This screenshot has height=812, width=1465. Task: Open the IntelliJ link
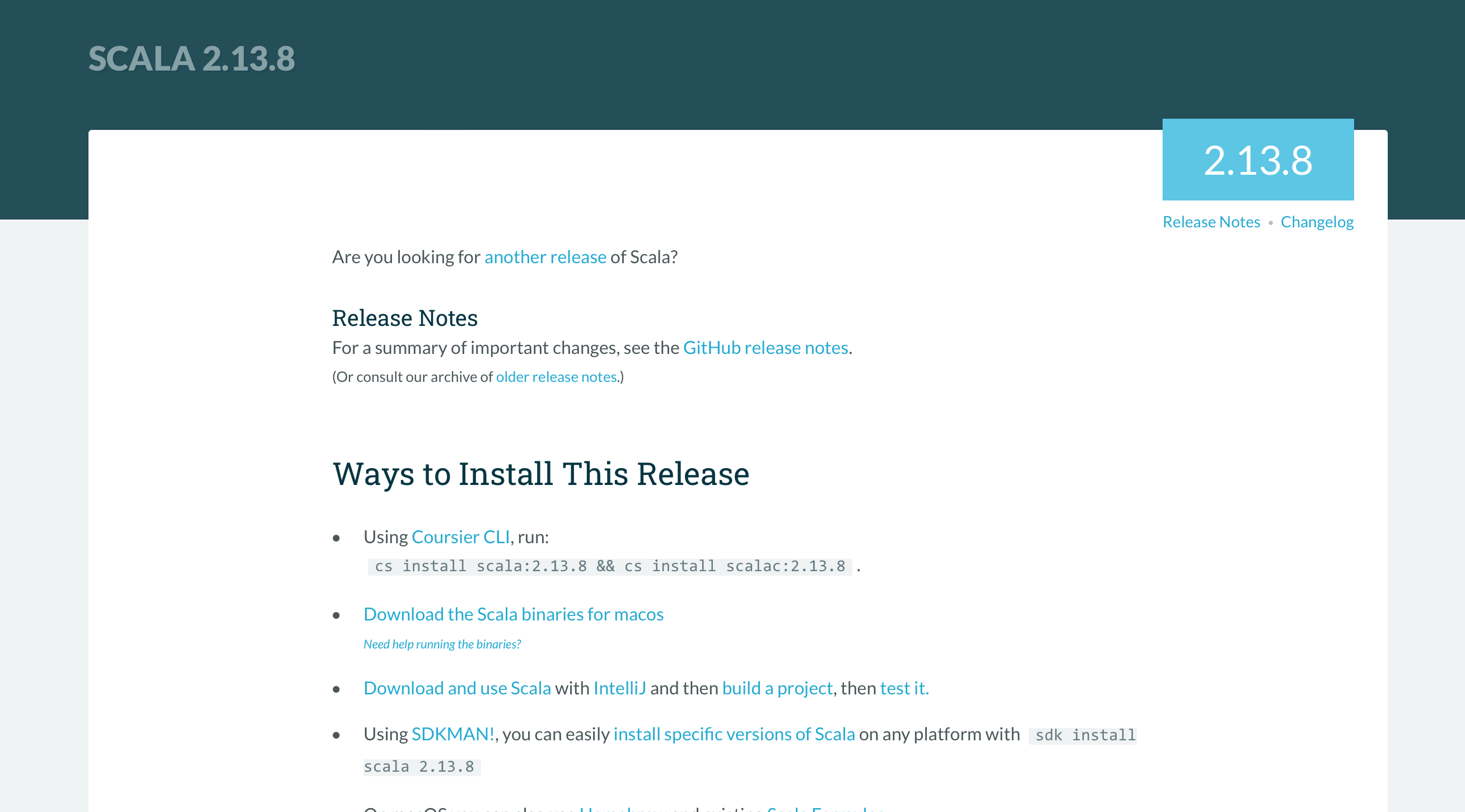pos(619,688)
